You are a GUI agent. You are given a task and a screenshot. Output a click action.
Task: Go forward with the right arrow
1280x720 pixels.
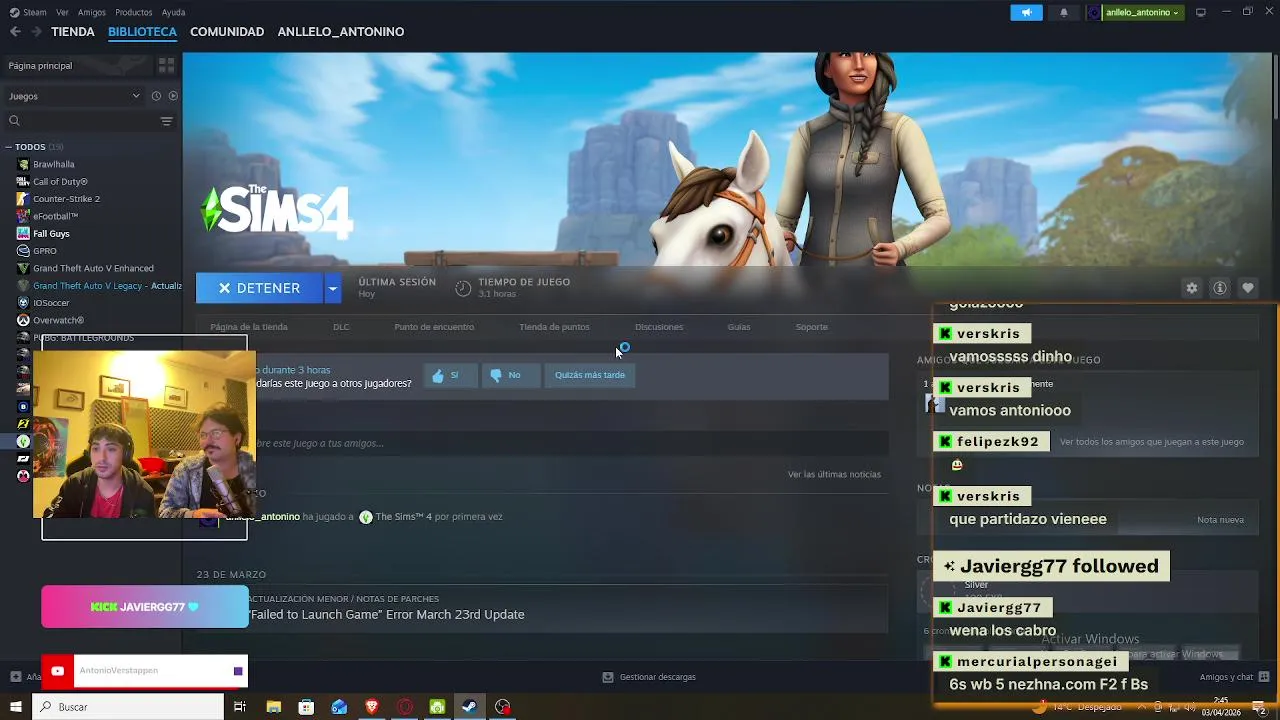(x=37, y=32)
